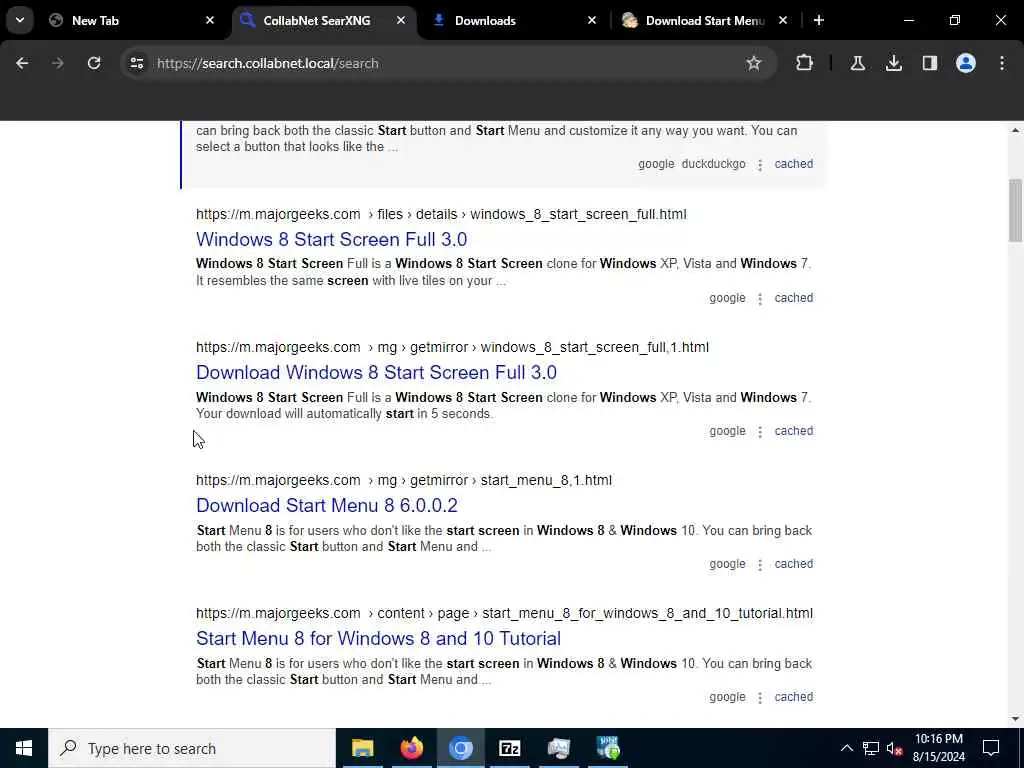Image resolution: width=1024 pixels, height=768 pixels.
Task: Show hidden system tray icons
Action: tap(846, 748)
